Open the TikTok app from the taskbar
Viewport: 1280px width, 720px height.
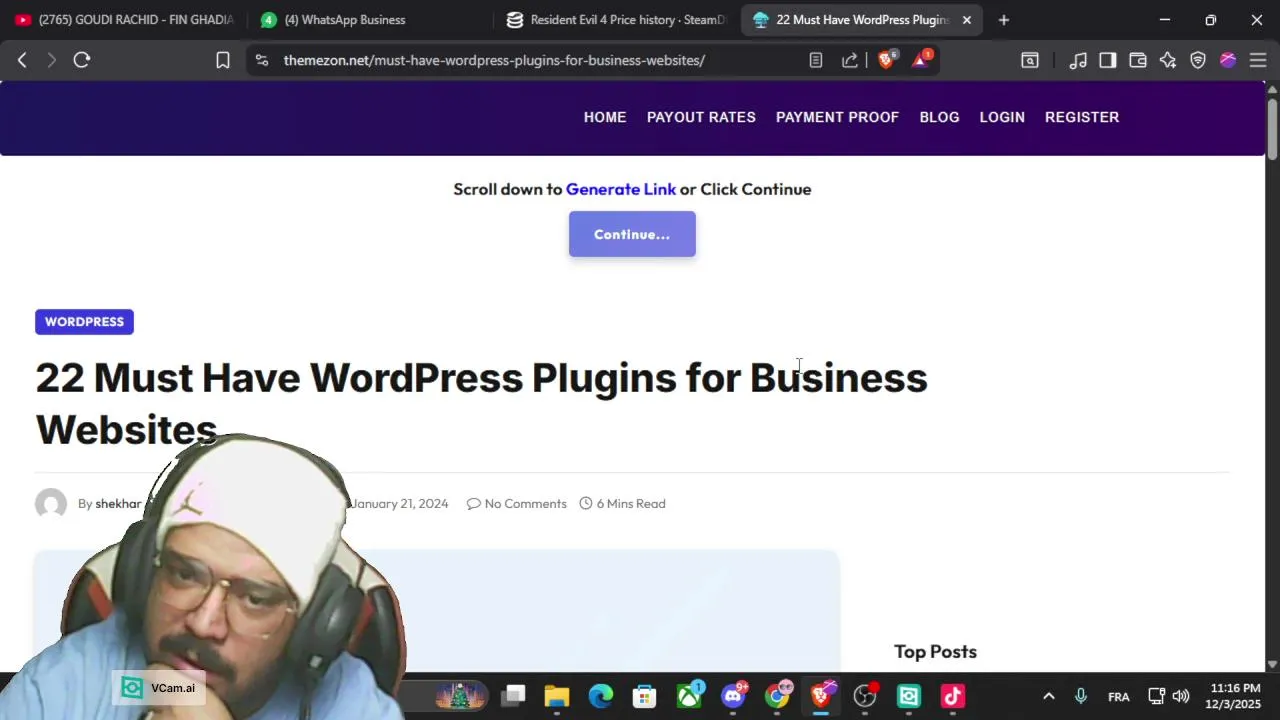click(x=953, y=696)
